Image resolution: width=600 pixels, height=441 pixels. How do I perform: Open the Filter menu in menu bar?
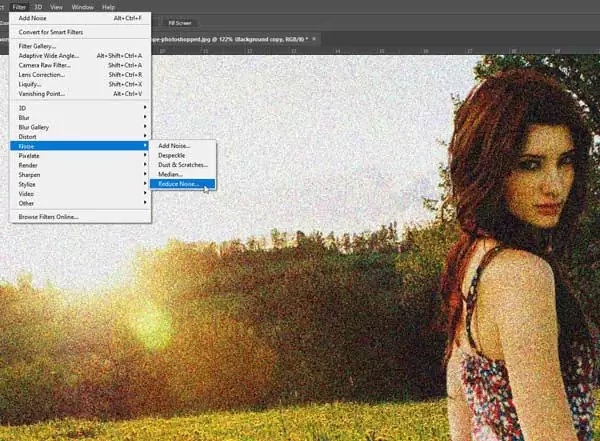tap(19, 7)
